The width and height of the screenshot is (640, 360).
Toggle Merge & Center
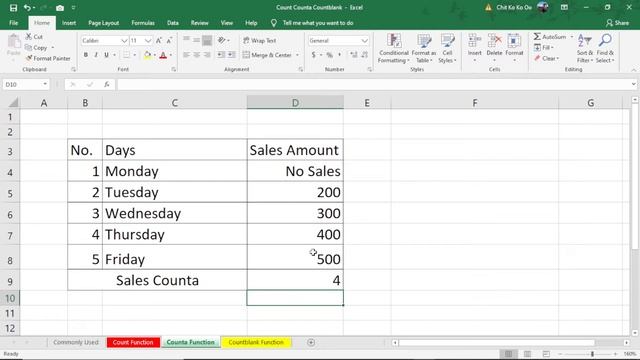267,55
